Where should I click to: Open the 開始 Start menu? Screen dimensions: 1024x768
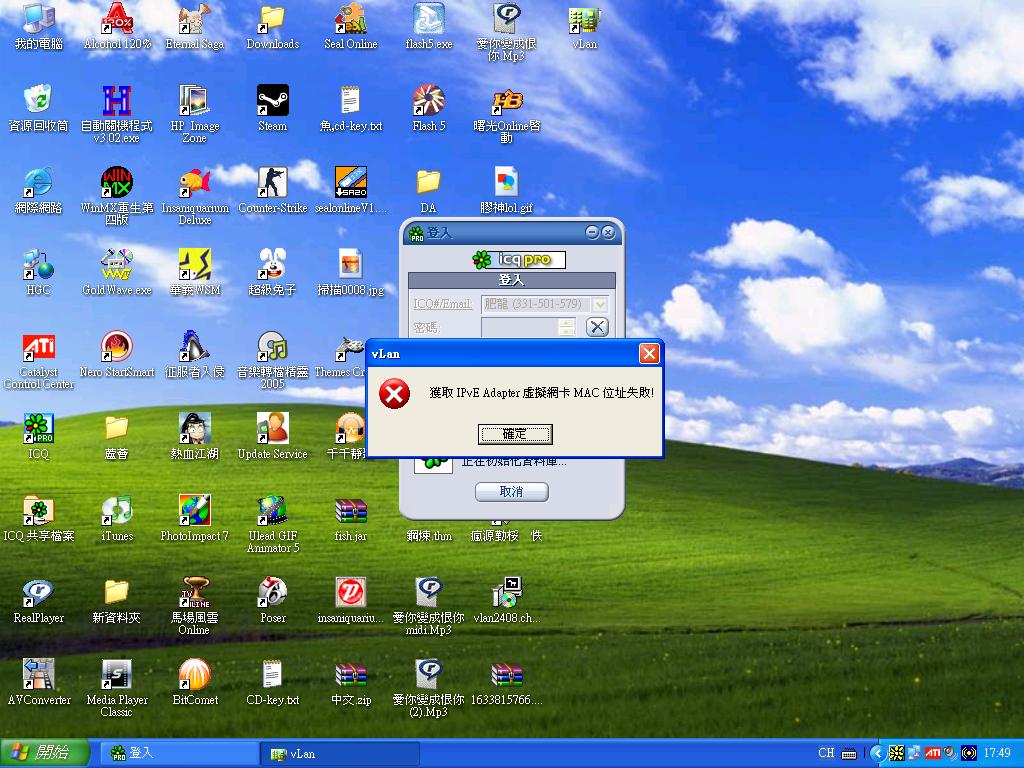click(x=44, y=753)
